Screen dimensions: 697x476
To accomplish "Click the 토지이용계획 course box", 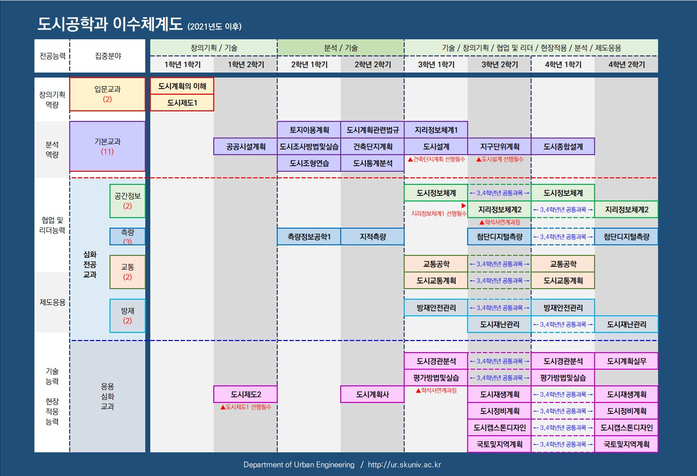I will (309, 130).
